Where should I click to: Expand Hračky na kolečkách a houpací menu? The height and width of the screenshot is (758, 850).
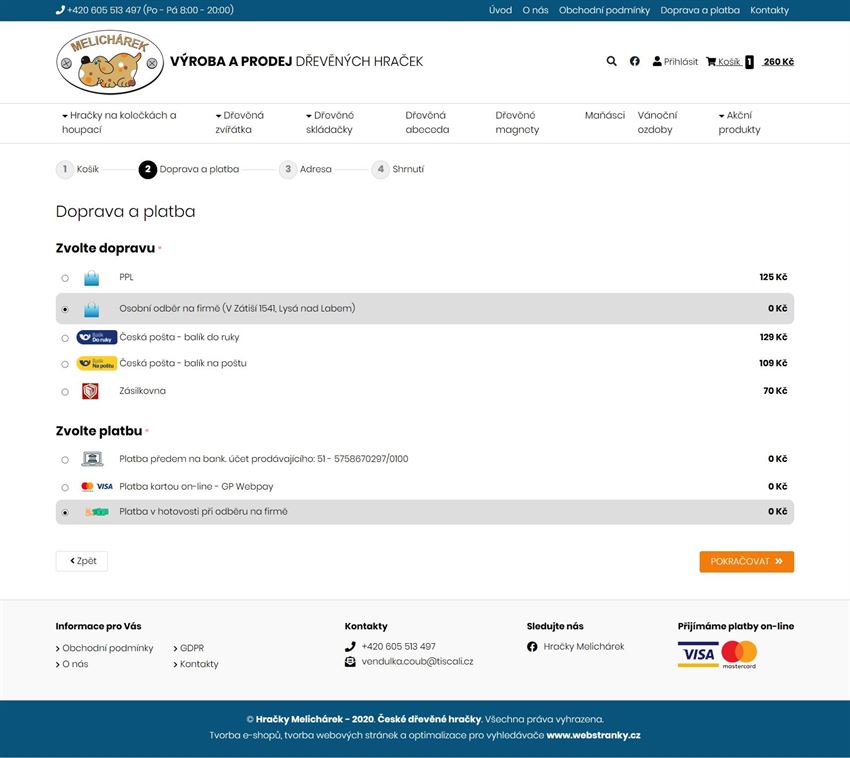119,123
